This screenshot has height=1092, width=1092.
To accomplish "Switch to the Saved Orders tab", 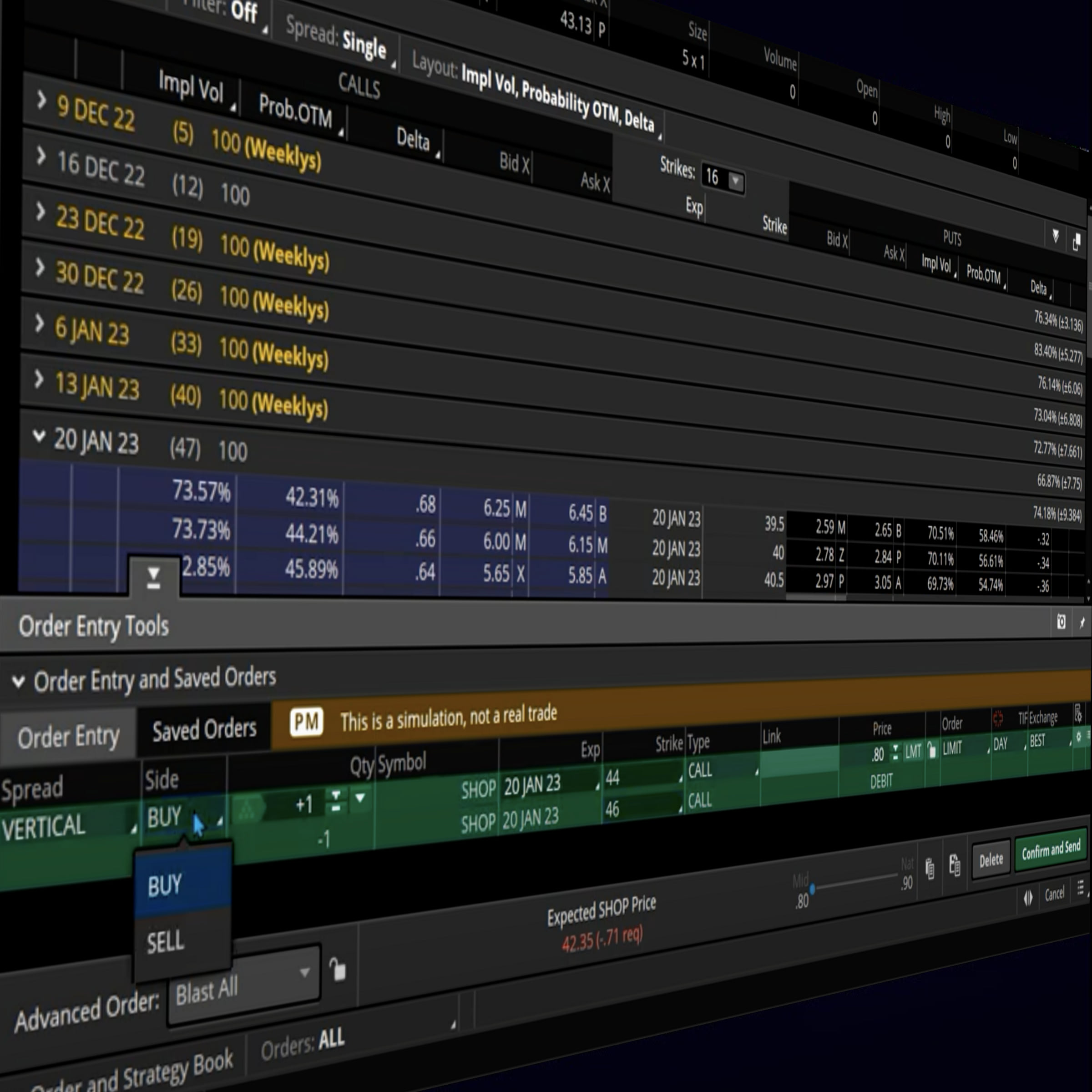I will click(204, 730).
